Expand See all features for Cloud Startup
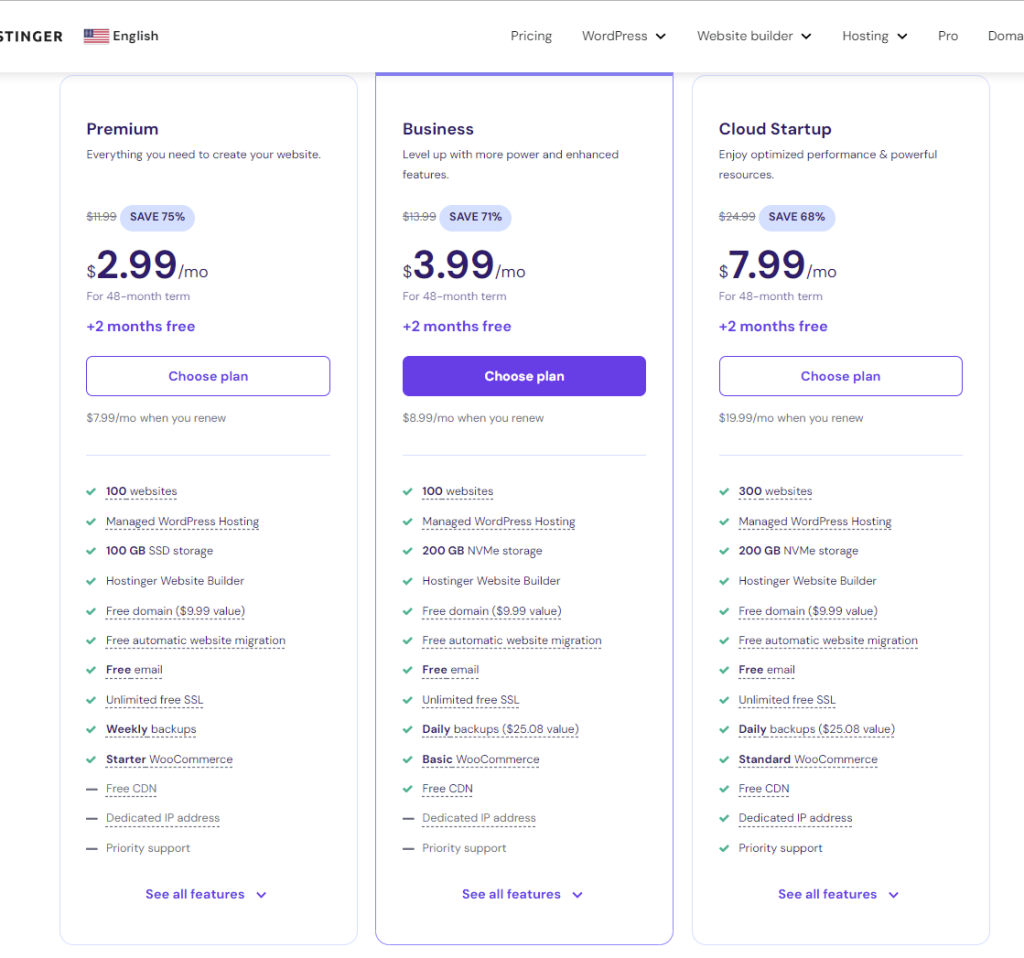Screen dimensions: 1024x958 coord(839,894)
